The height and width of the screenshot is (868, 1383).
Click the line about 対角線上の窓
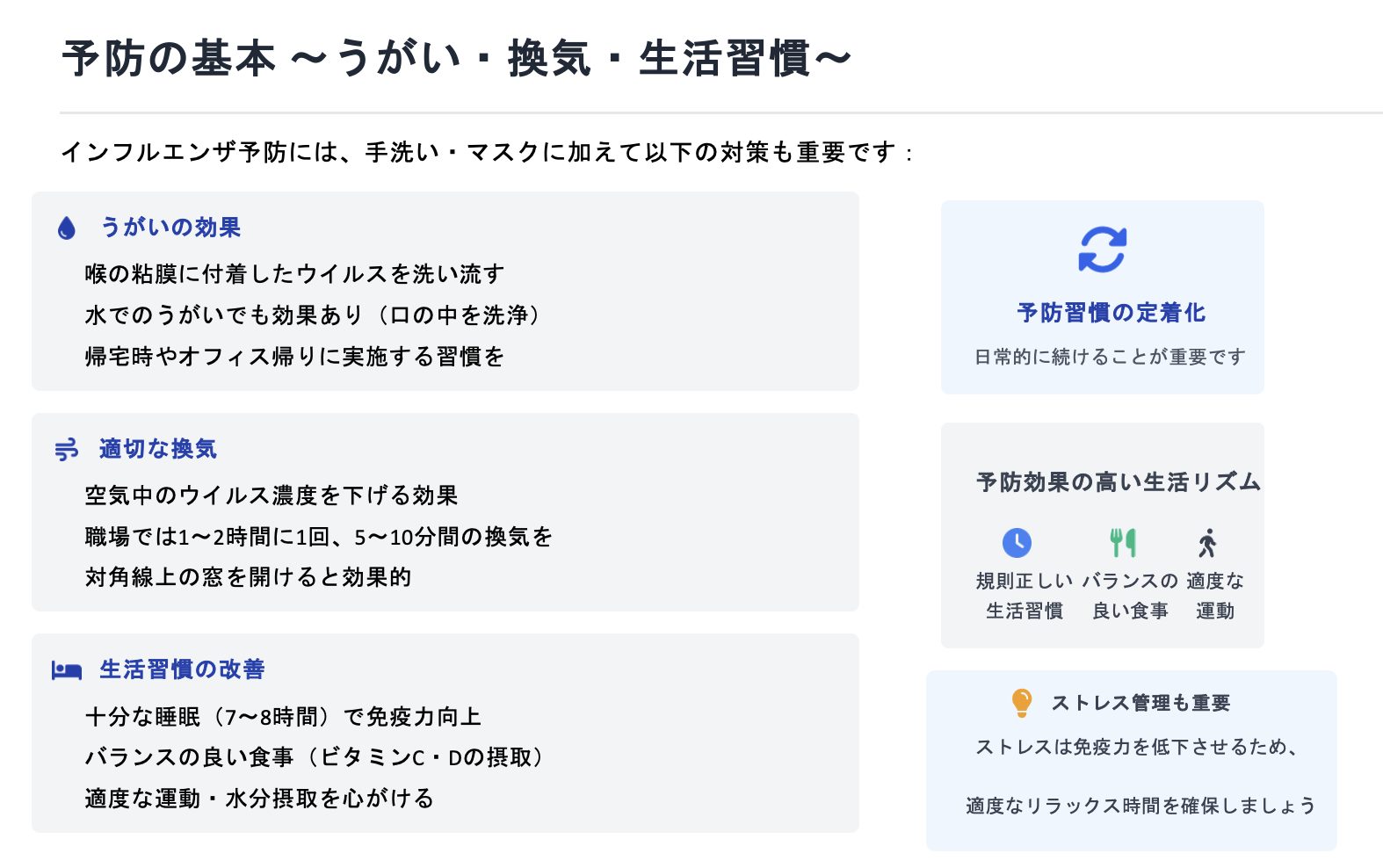248,577
